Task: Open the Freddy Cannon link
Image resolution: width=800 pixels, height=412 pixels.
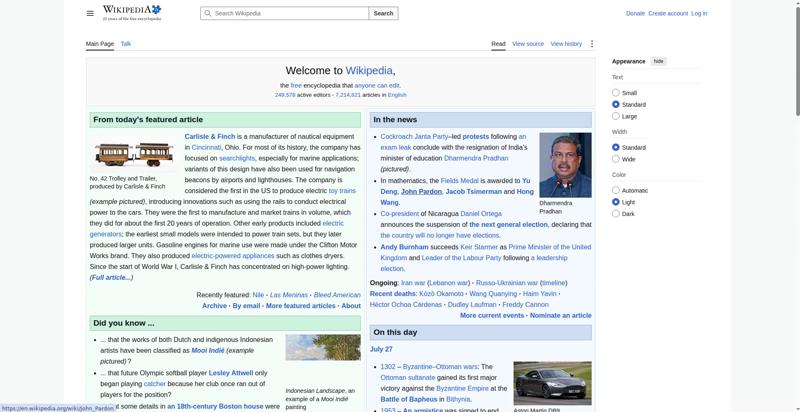Action: click(x=526, y=305)
